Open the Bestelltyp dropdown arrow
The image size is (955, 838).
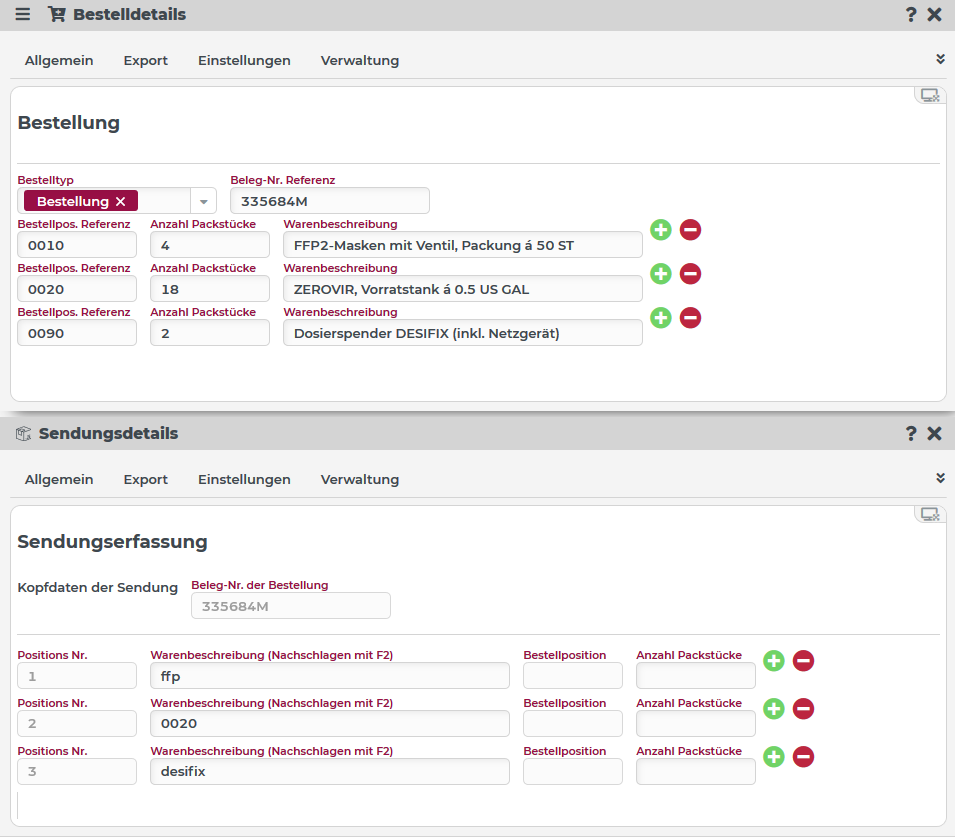pyautogui.click(x=202, y=202)
